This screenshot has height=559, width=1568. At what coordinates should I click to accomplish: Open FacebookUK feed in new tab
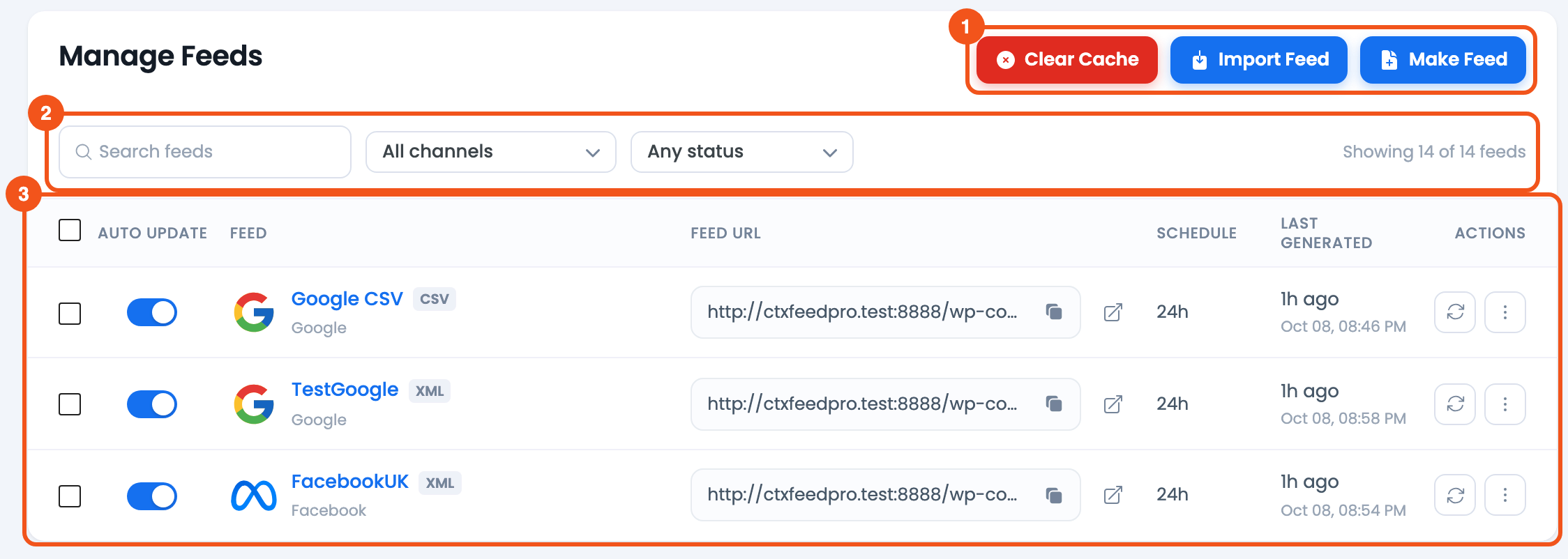click(1113, 495)
